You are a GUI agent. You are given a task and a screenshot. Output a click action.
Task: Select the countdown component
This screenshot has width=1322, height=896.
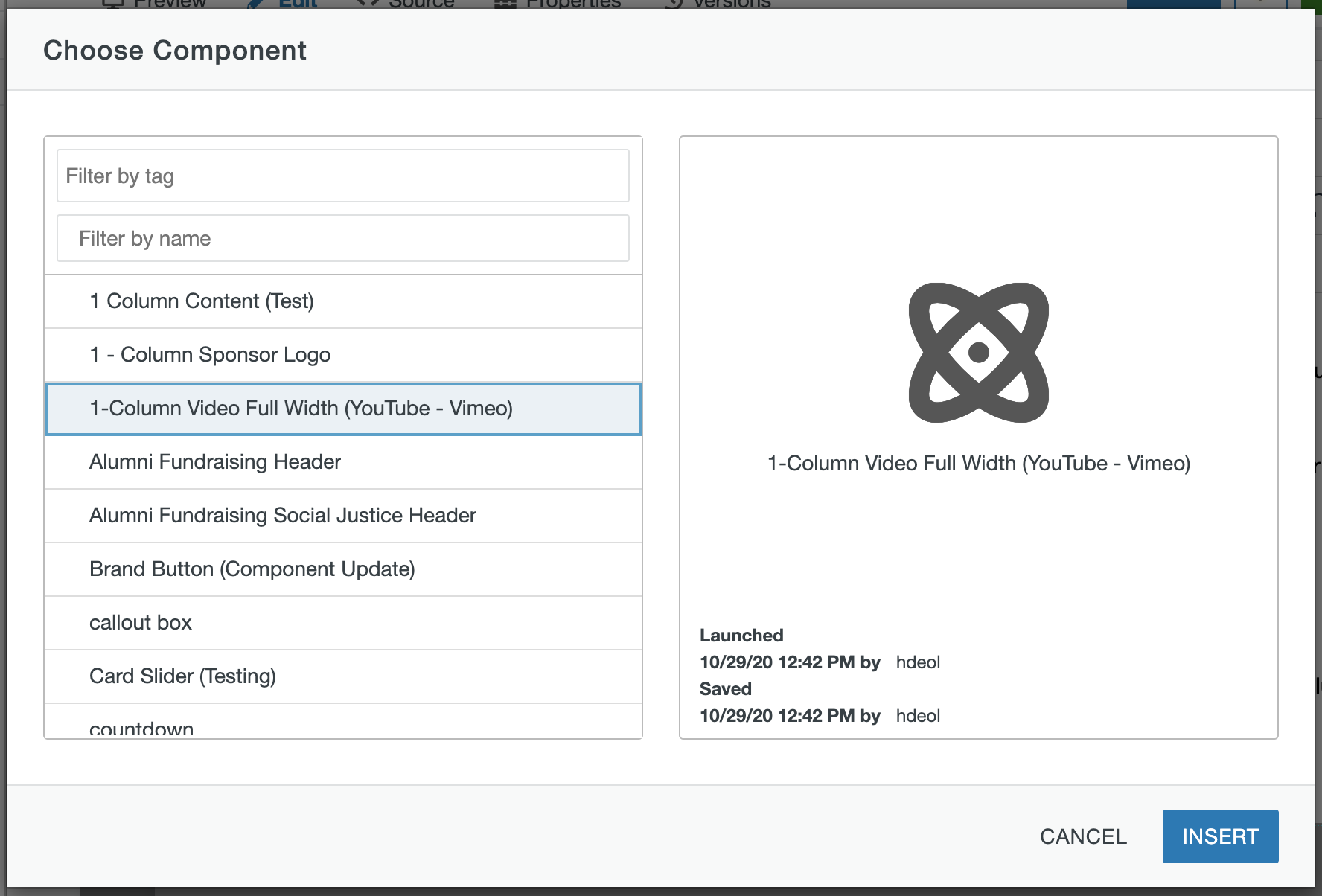click(342, 726)
